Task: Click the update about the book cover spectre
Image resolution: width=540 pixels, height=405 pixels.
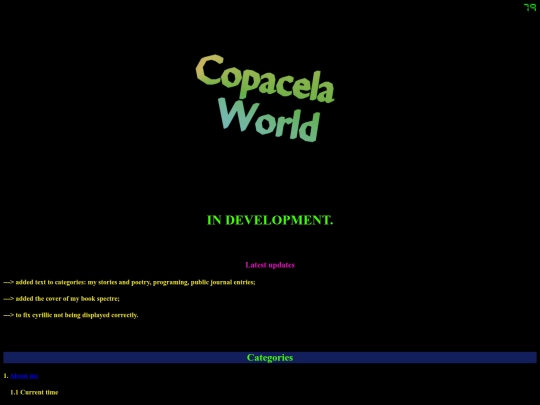Action: tap(62, 299)
